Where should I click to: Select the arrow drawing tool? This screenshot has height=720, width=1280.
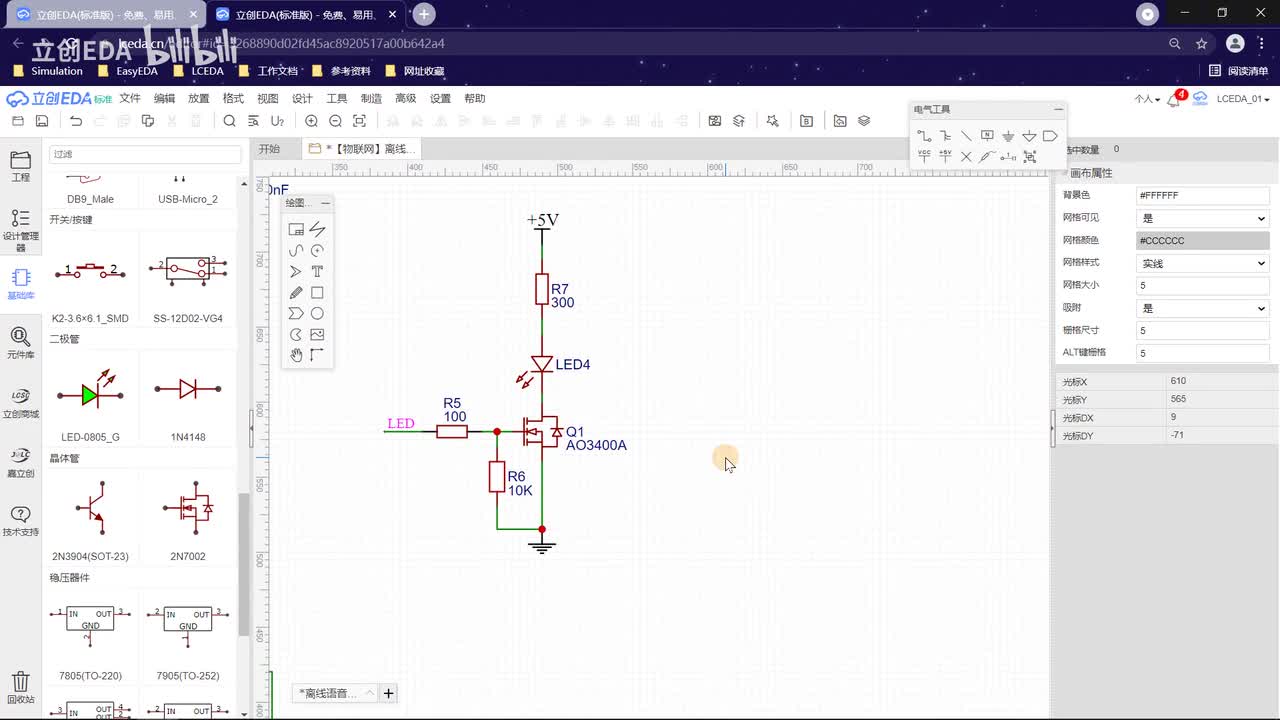click(x=296, y=271)
